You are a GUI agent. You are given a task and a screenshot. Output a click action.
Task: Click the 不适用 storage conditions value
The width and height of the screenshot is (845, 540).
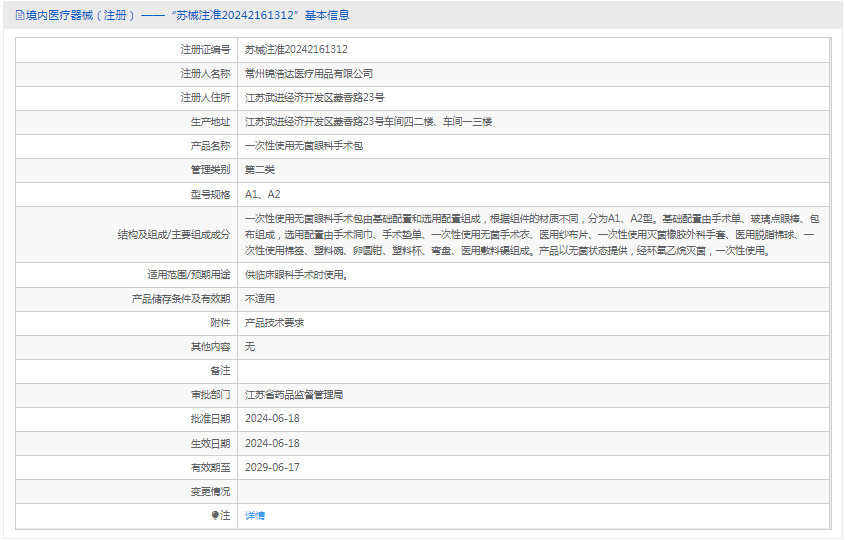[260, 299]
